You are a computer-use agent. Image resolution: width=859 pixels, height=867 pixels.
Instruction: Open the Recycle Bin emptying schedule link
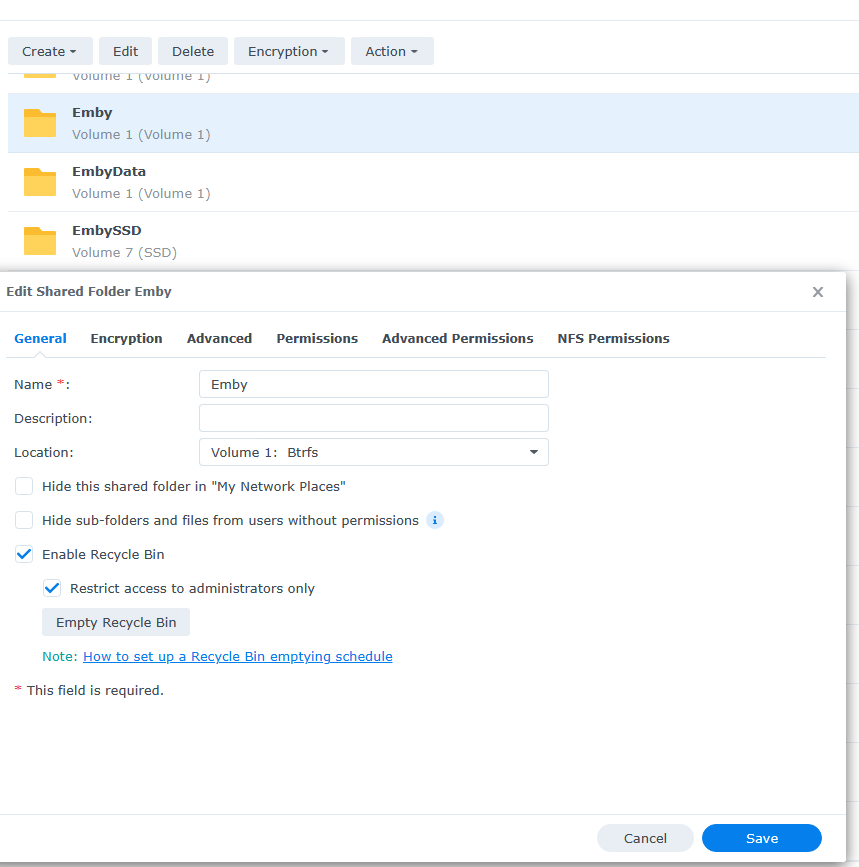coord(237,656)
